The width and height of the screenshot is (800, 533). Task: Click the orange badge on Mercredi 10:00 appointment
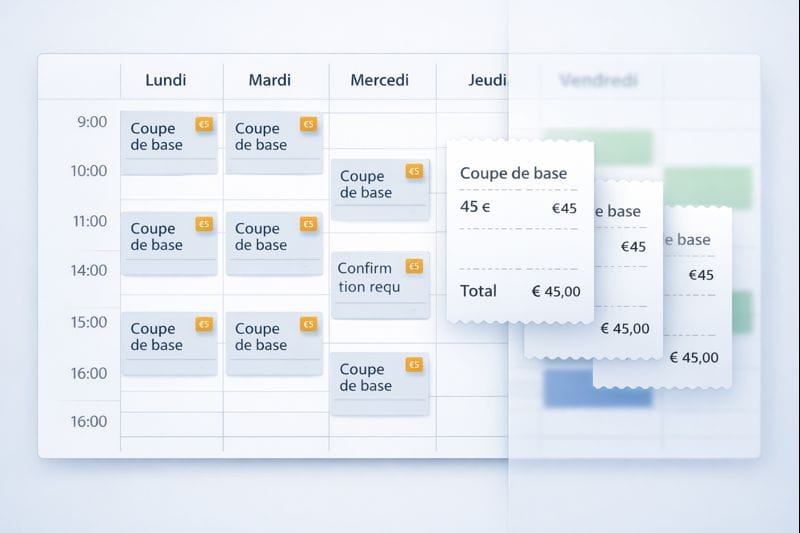coord(414,172)
